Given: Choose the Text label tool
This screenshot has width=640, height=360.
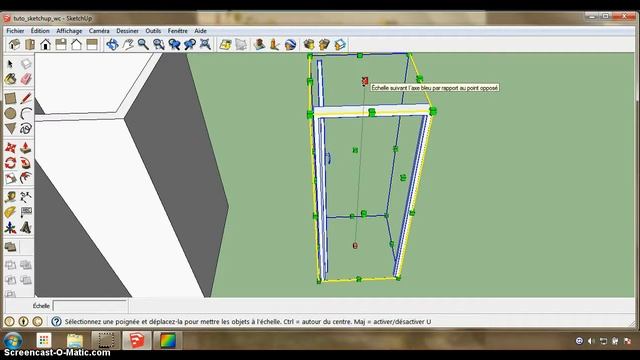Looking at the screenshot, I should (26, 212).
